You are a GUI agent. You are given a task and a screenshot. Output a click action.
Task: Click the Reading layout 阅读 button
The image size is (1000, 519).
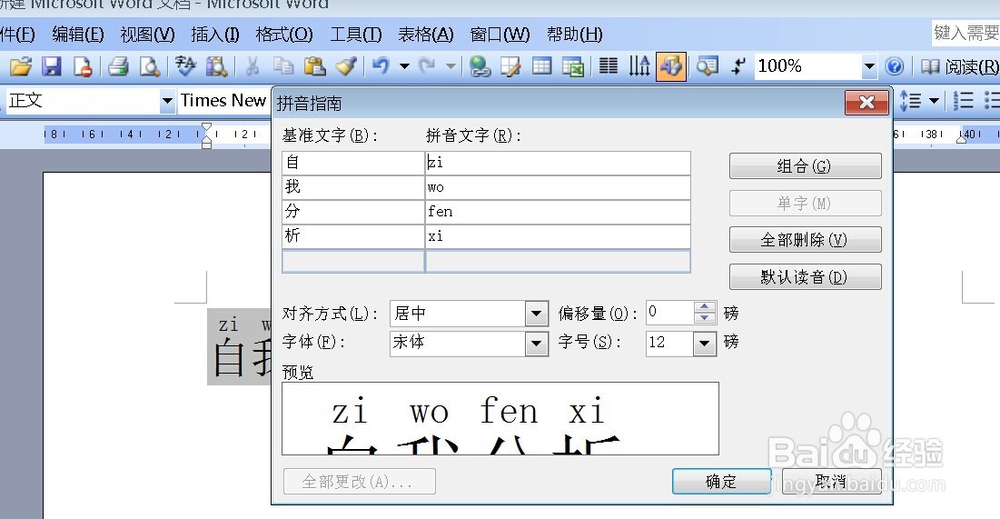(x=959, y=66)
